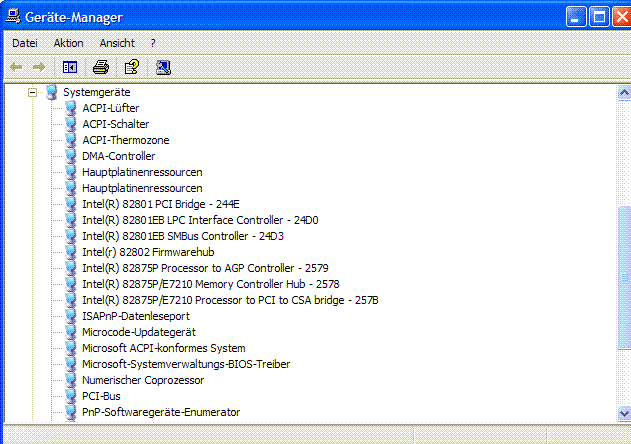
Task: Click the Back arrow toolbar icon
Action: (x=16, y=67)
